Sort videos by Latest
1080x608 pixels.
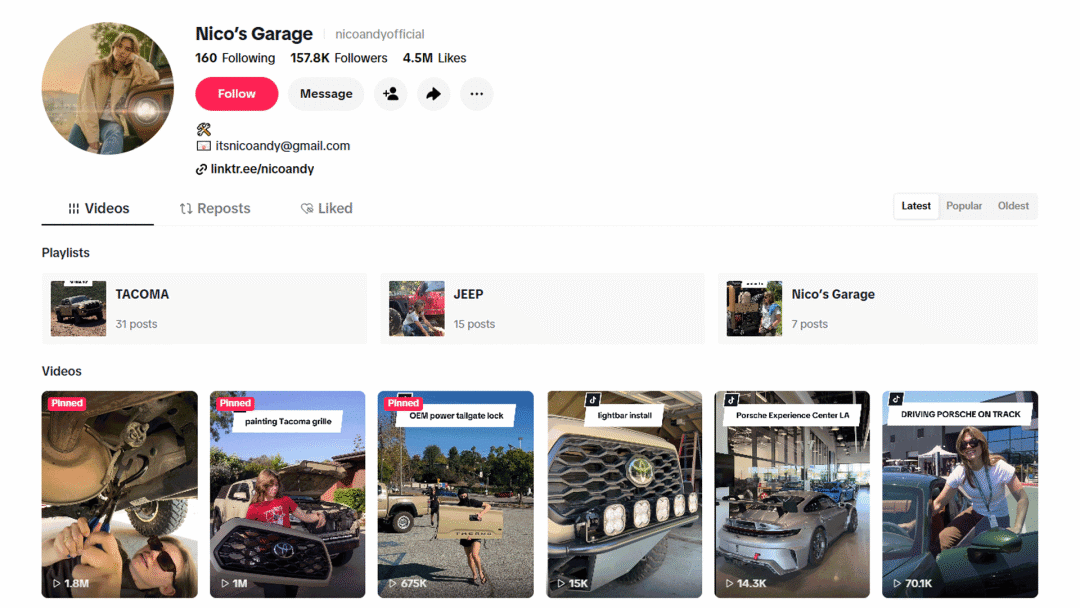pos(916,206)
